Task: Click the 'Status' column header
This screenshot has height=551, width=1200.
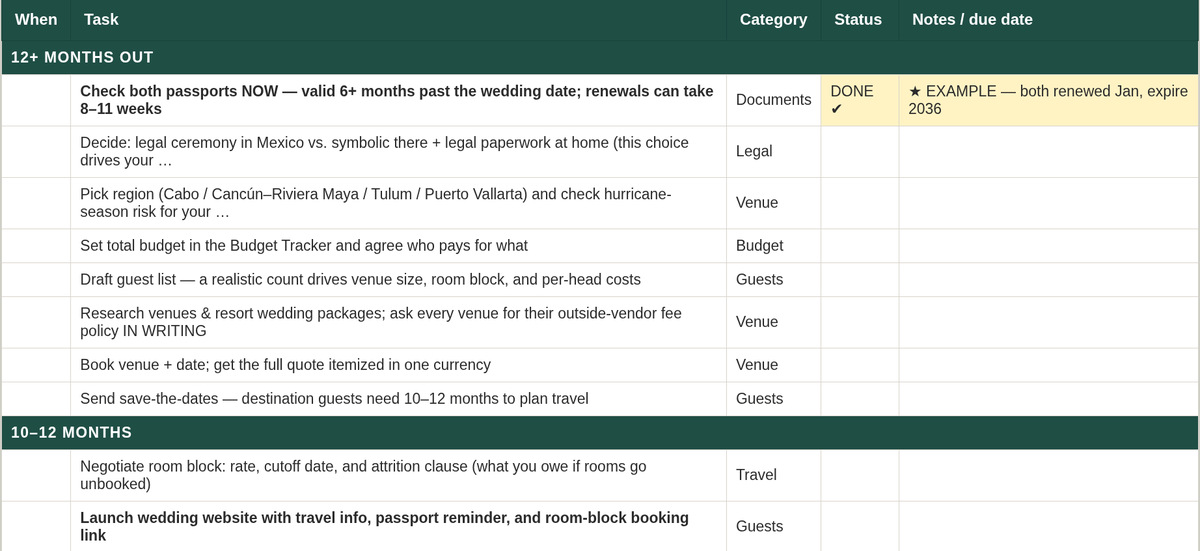Action: 858,20
